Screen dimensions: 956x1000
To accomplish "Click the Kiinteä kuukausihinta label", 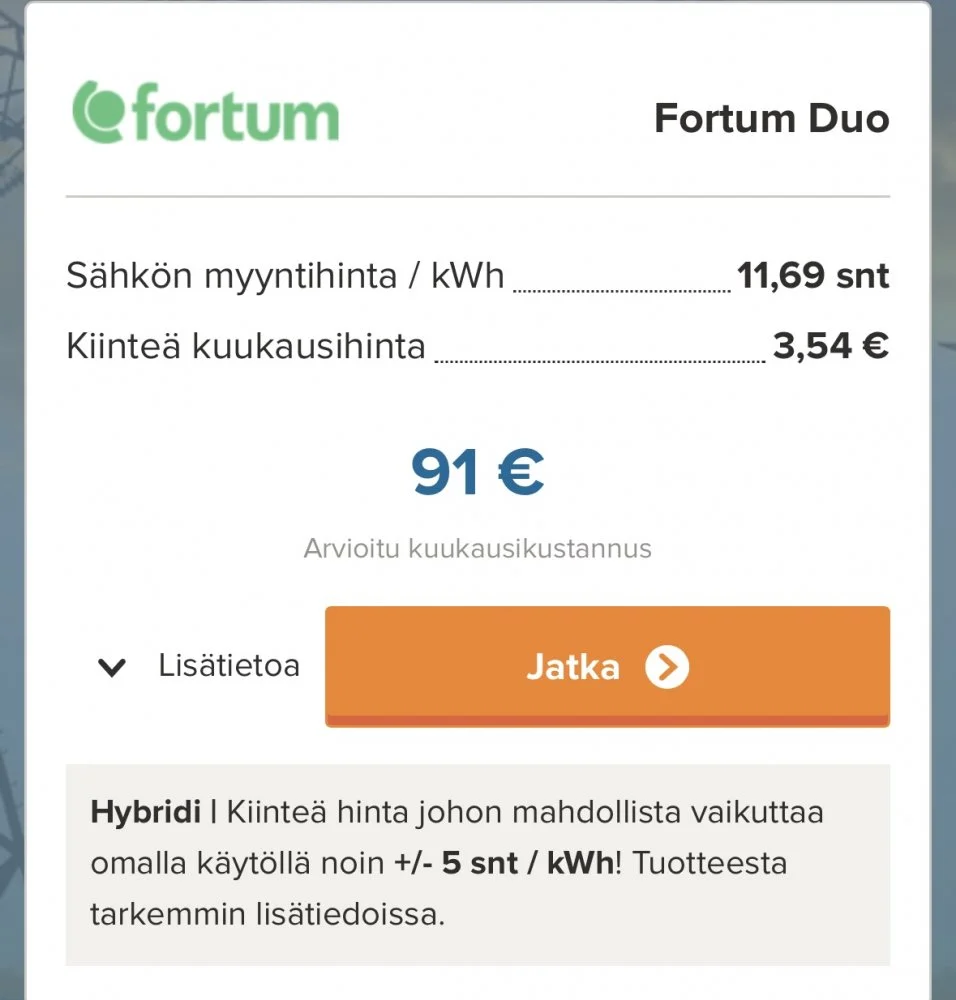I will 246,347.
